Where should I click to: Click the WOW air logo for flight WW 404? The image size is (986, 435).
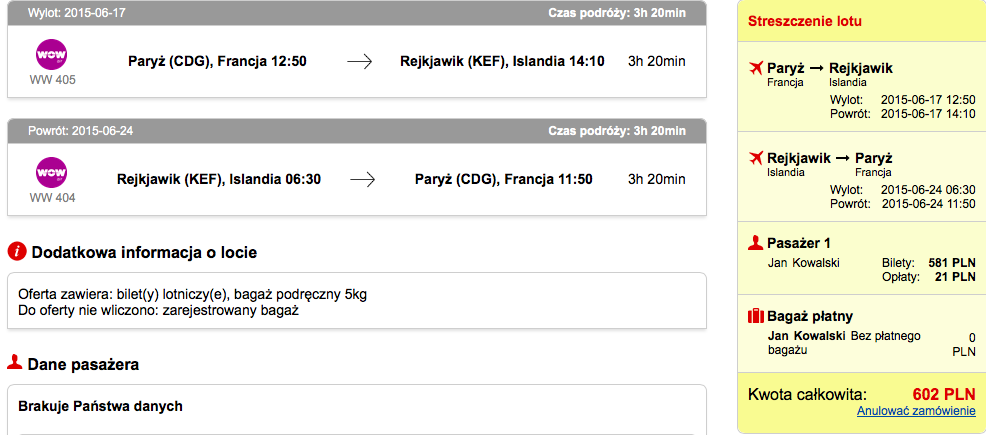coord(52,172)
